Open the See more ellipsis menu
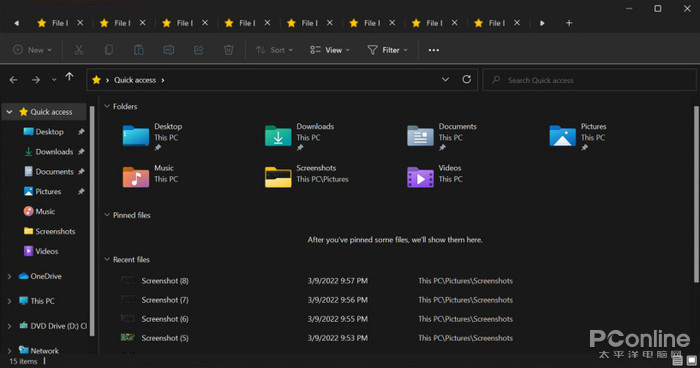The width and height of the screenshot is (700, 368). tap(433, 50)
